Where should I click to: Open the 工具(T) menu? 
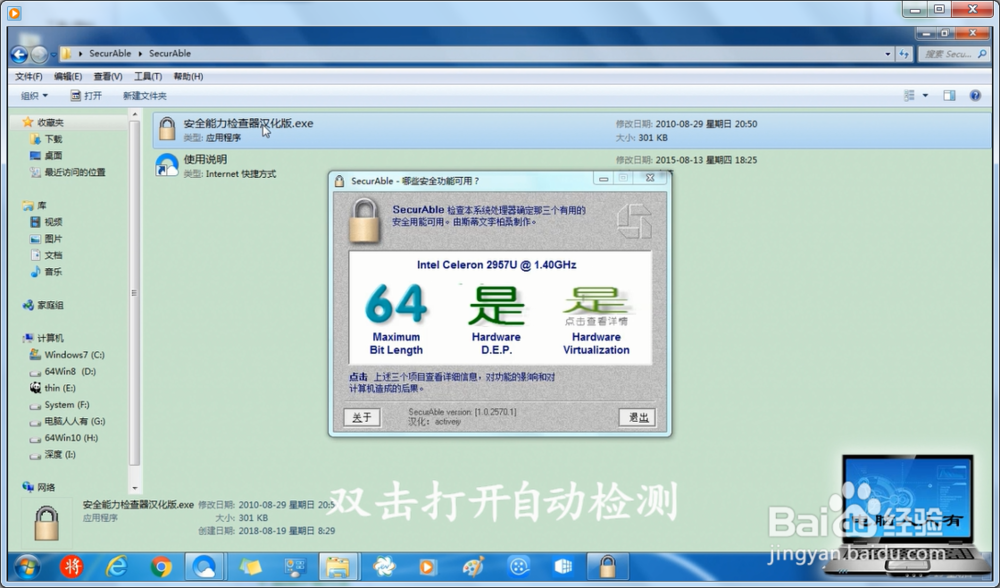(x=147, y=77)
